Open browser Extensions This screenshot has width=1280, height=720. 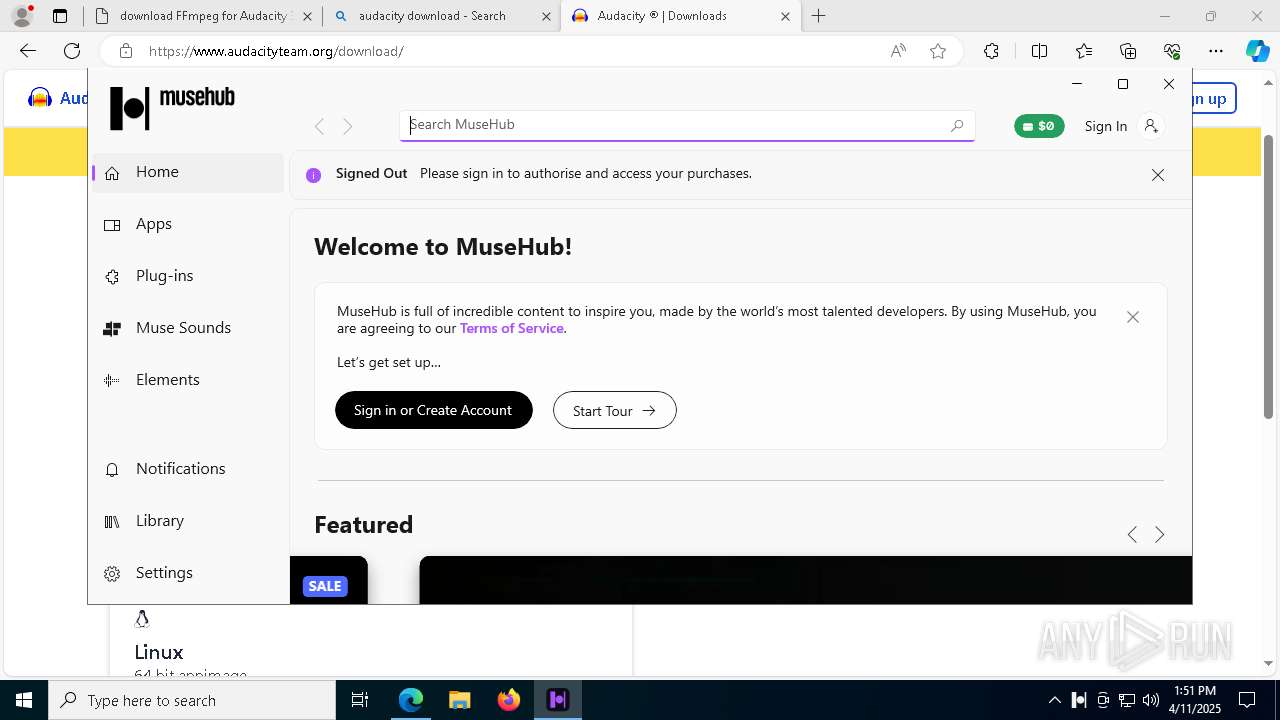pyautogui.click(x=991, y=51)
